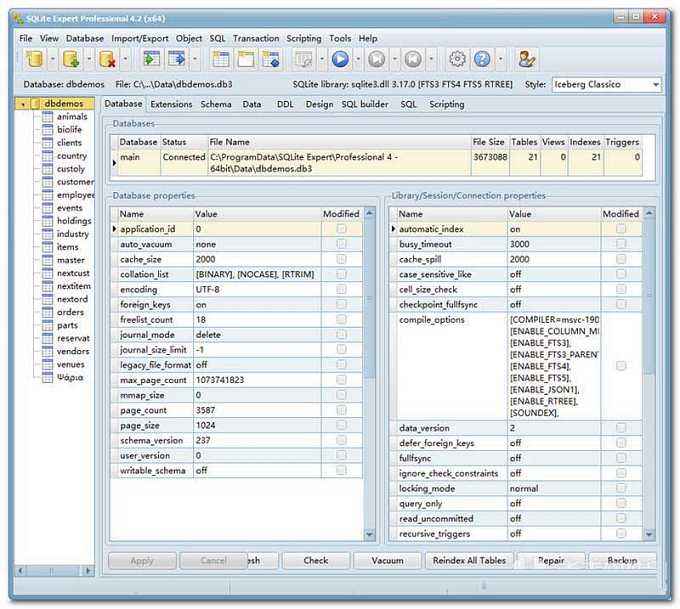Open the Database menu
The width and height of the screenshot is (680, 609).
point(85,38)
